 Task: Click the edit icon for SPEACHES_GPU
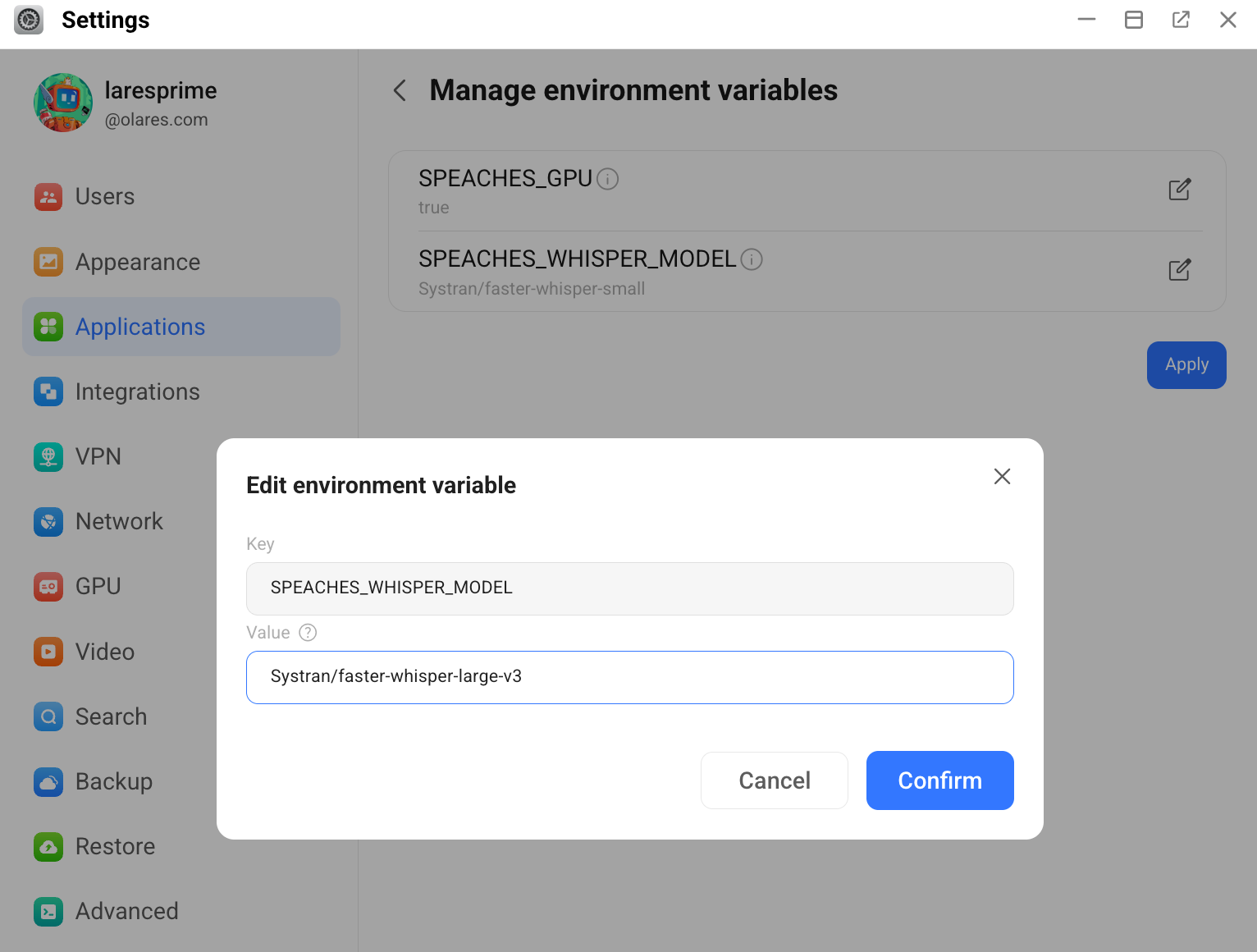pyautogui.click(x=1179, y=190)
